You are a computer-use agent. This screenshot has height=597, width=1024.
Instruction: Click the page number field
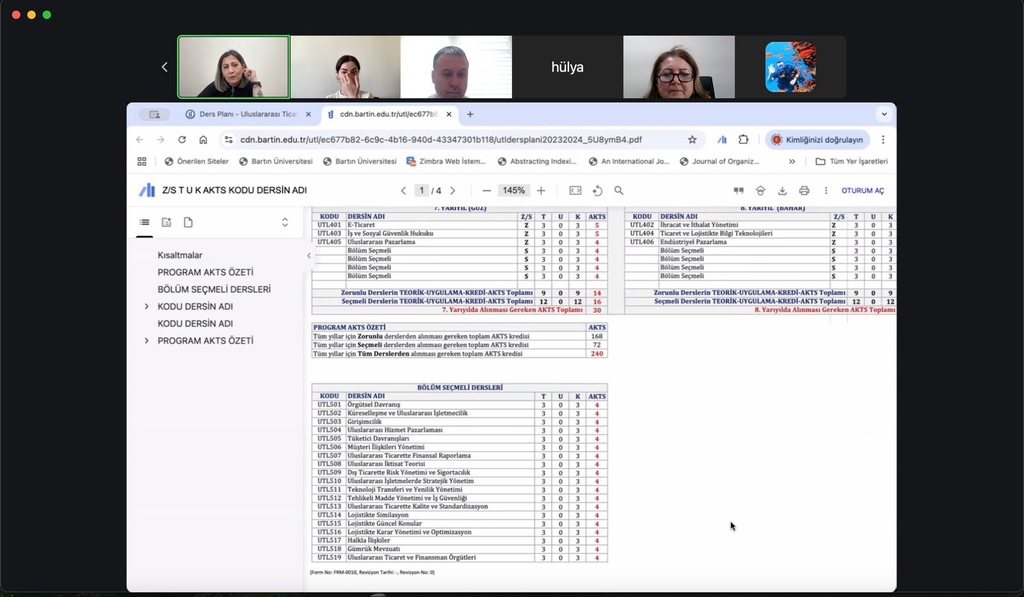tap(422, 191)
